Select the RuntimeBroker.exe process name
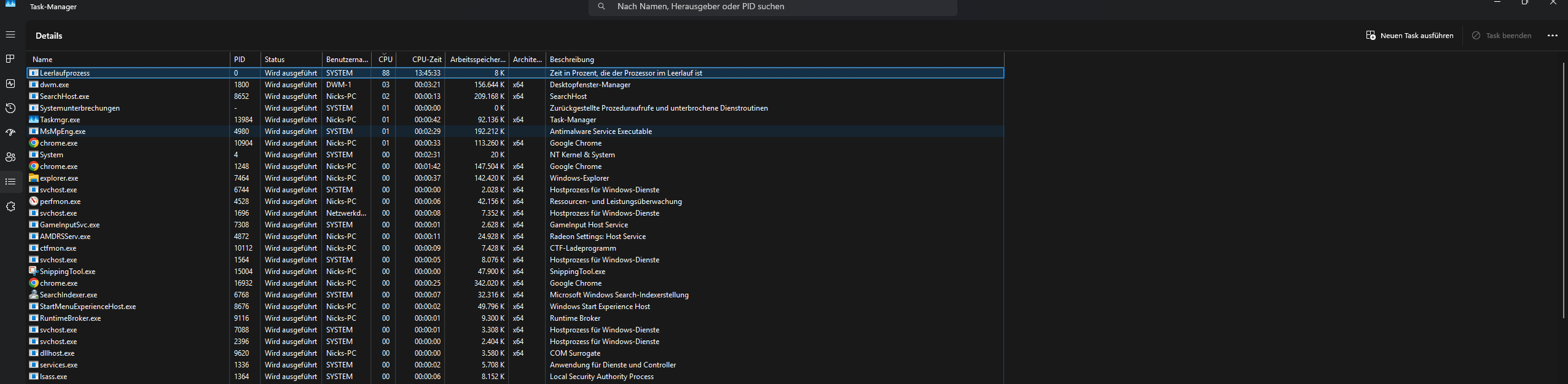The height and width of the screenshot is (384, 1568). pyautogui.click(x=70, y=318)
